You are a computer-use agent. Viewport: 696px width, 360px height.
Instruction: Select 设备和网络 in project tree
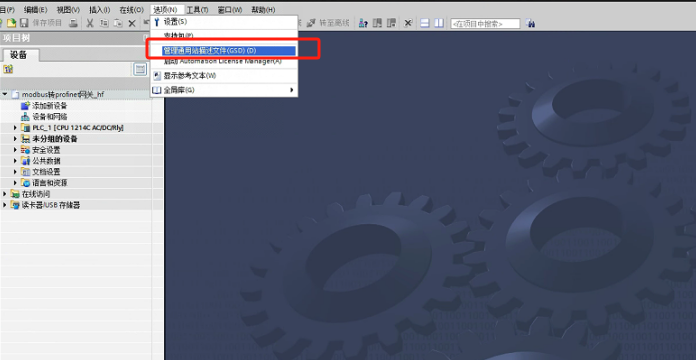(50, 117)
